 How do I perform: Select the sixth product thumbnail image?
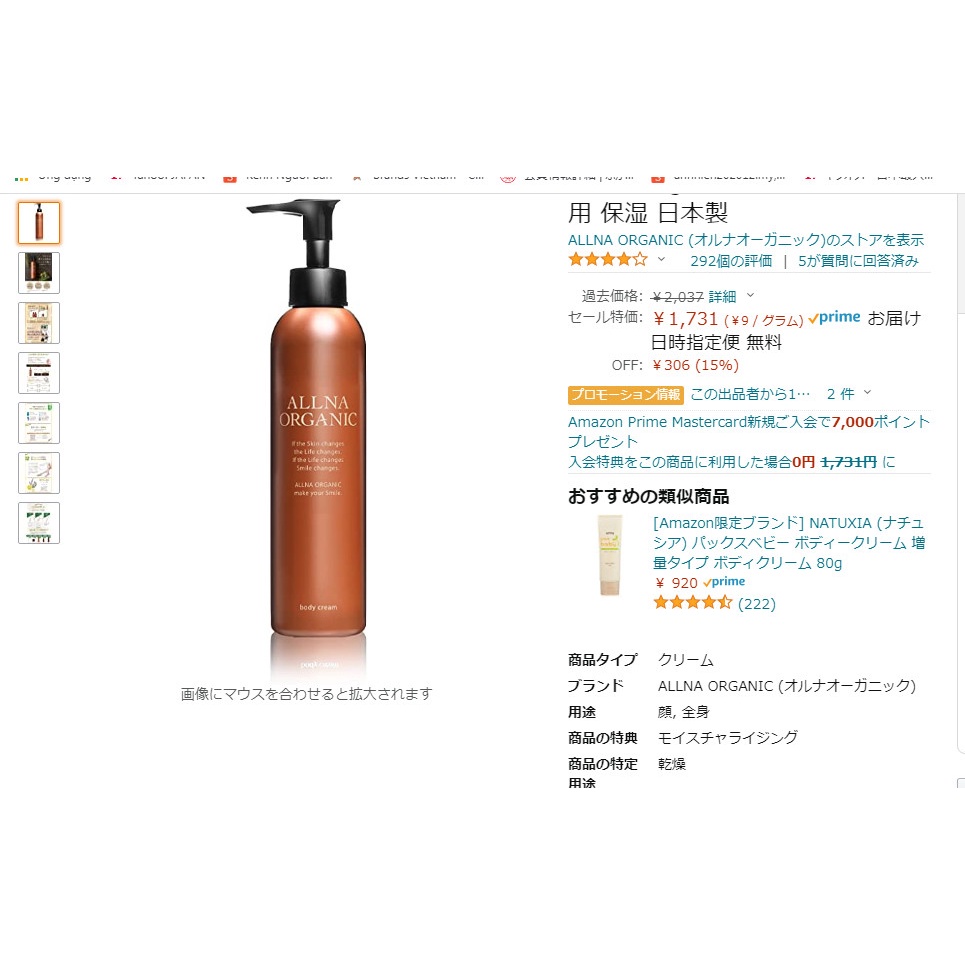39,473
